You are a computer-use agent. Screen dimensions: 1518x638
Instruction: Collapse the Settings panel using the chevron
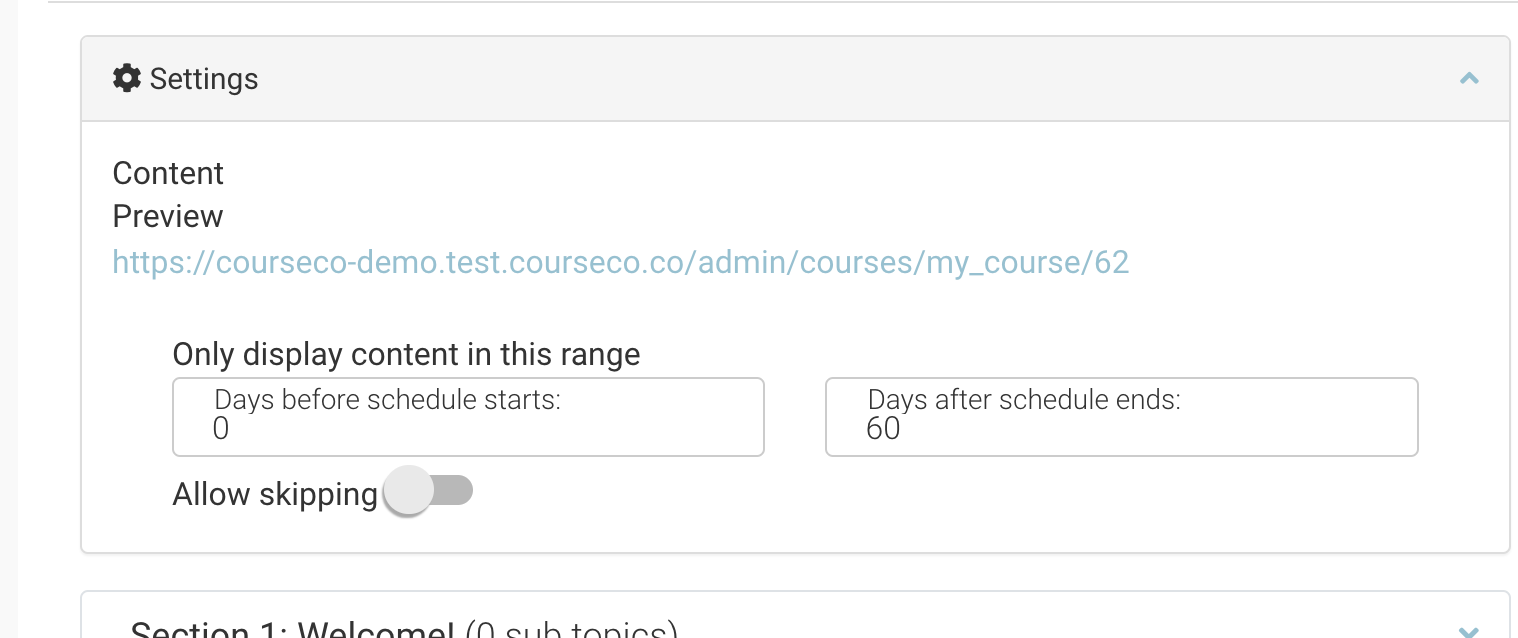click(x=1468, y=78)
